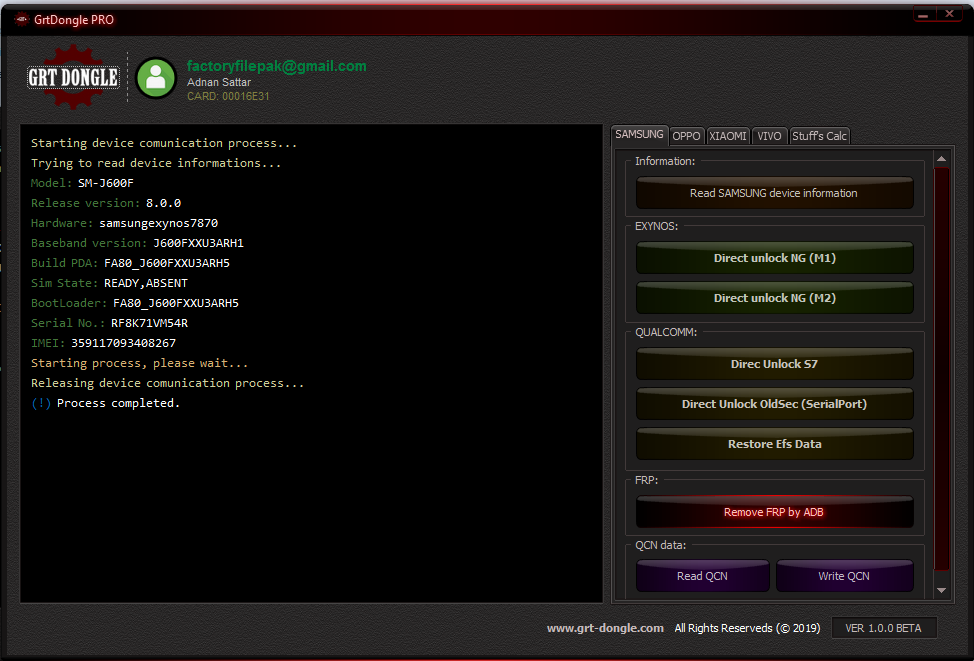Image resolution: width=974 pixels, height=661 pixels.
Task: Click All Rights Reserveds (© 2019) text
Action: [747, 628]
